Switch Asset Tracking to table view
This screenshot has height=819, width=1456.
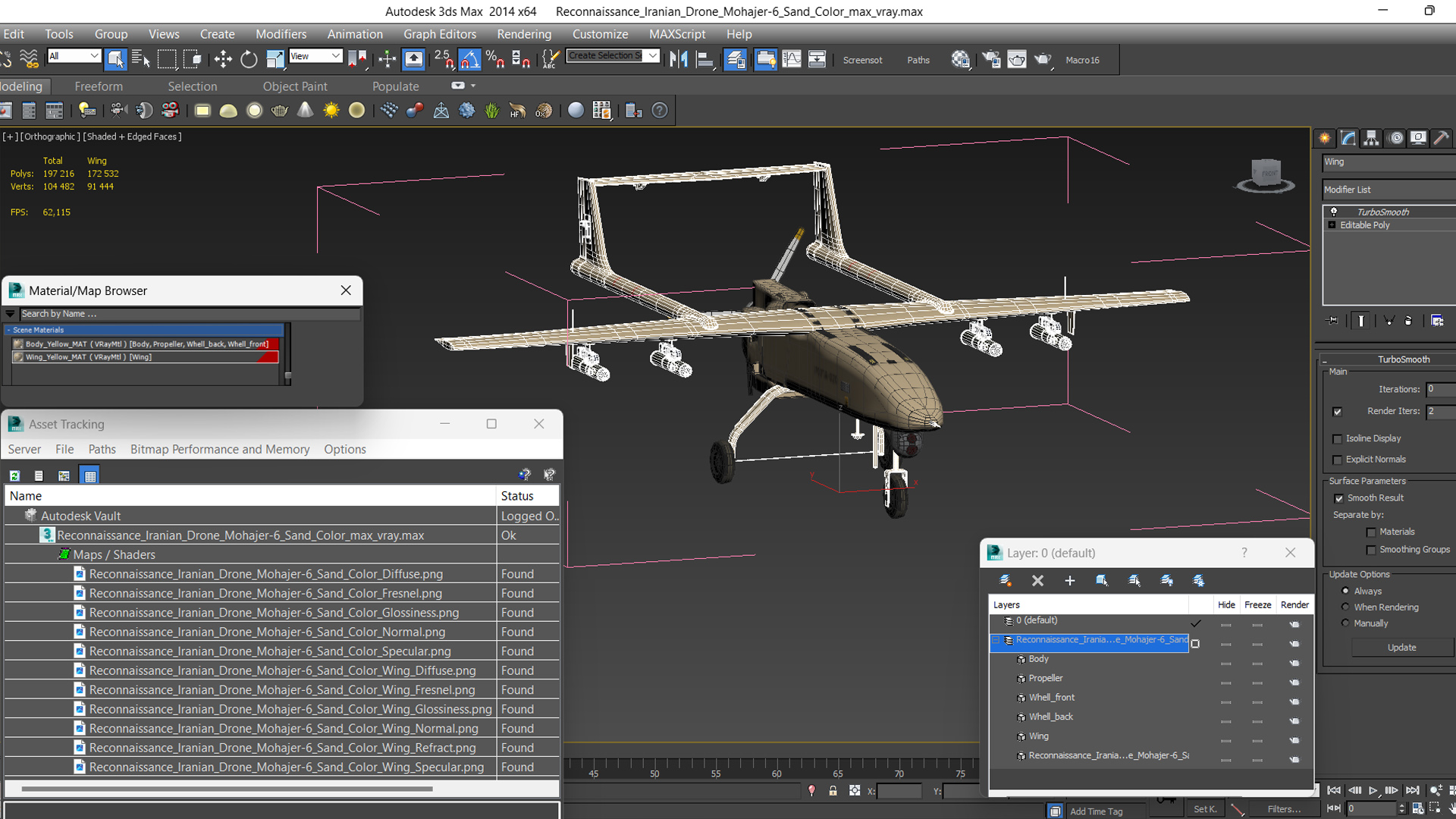pyautogui.click(x=90, y=475)
